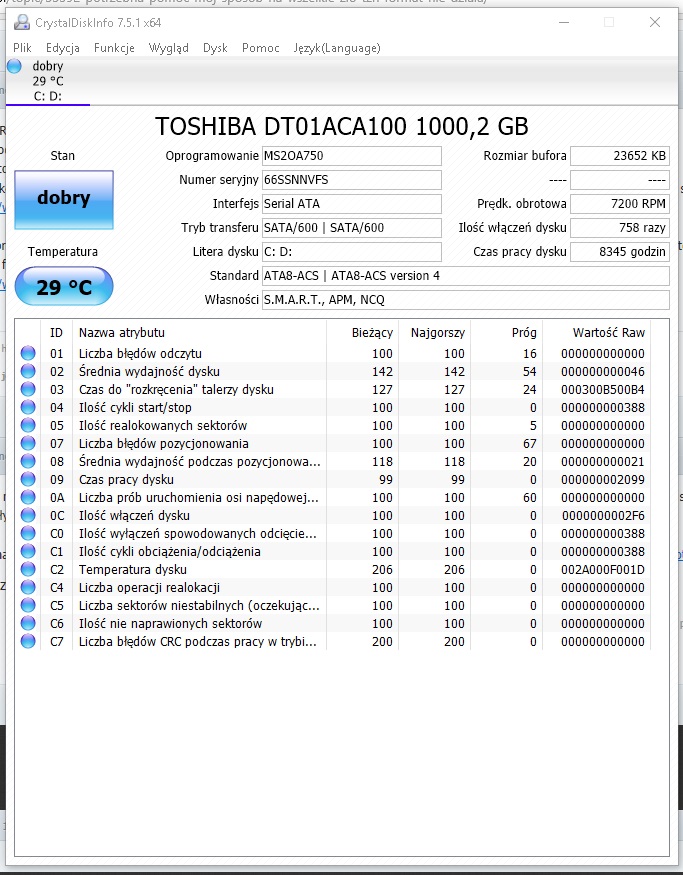Minimize the CrystalDiskInfo window

click(x=564, y=22)
